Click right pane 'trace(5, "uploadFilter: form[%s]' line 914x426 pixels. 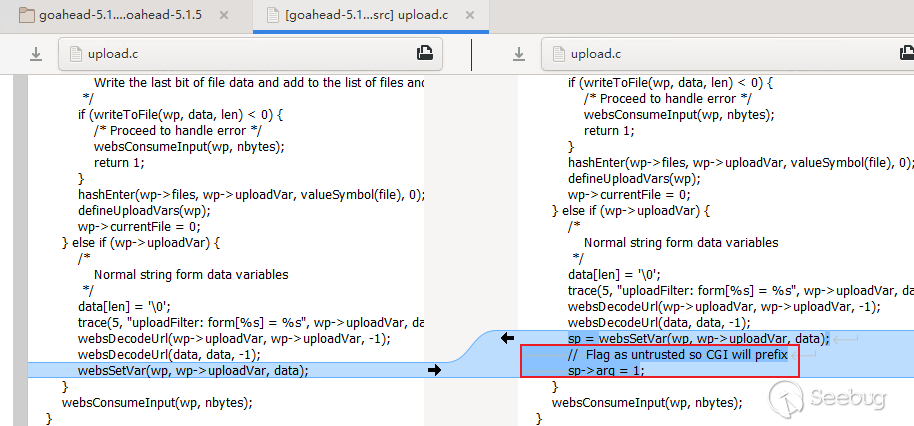tap(740, 291)
